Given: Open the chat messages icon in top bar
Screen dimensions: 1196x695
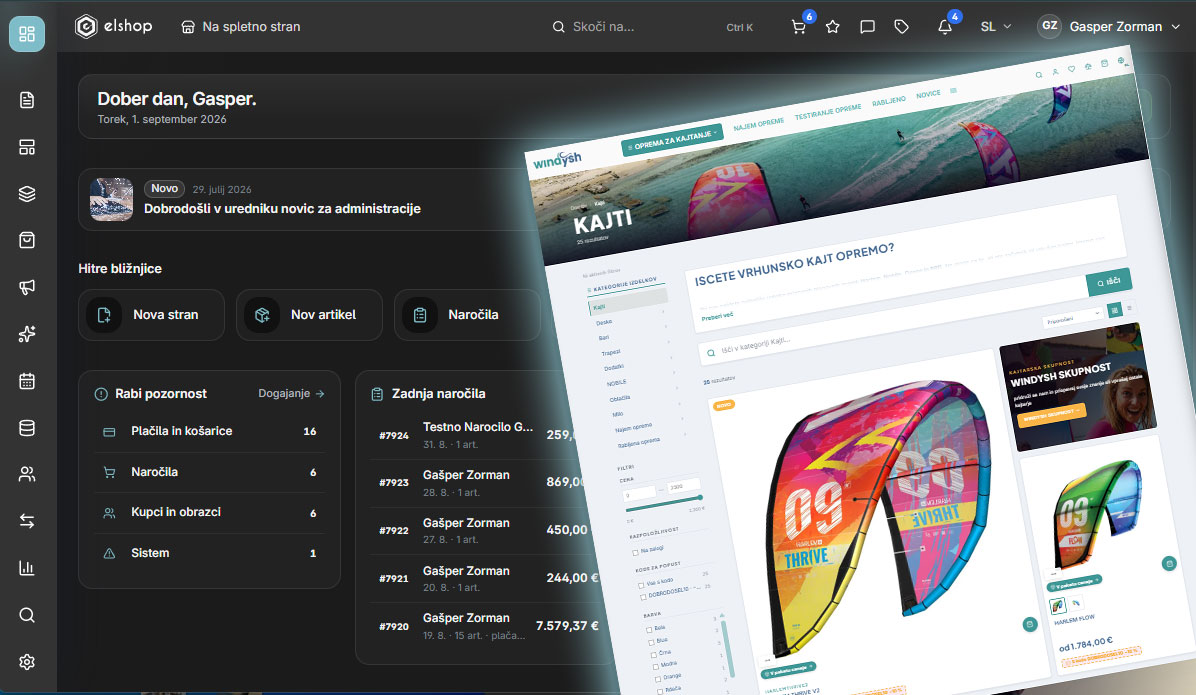Looking at the screenshot, I should [x=867, y=27].
